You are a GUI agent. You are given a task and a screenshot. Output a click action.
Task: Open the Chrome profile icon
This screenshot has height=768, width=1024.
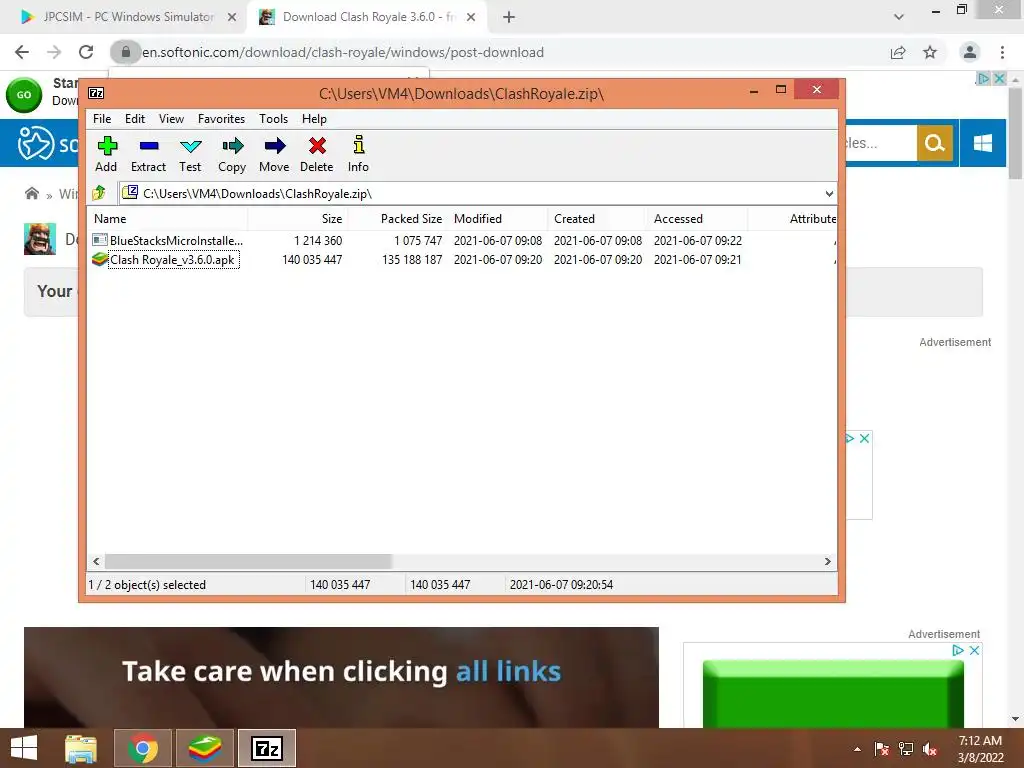970,52
